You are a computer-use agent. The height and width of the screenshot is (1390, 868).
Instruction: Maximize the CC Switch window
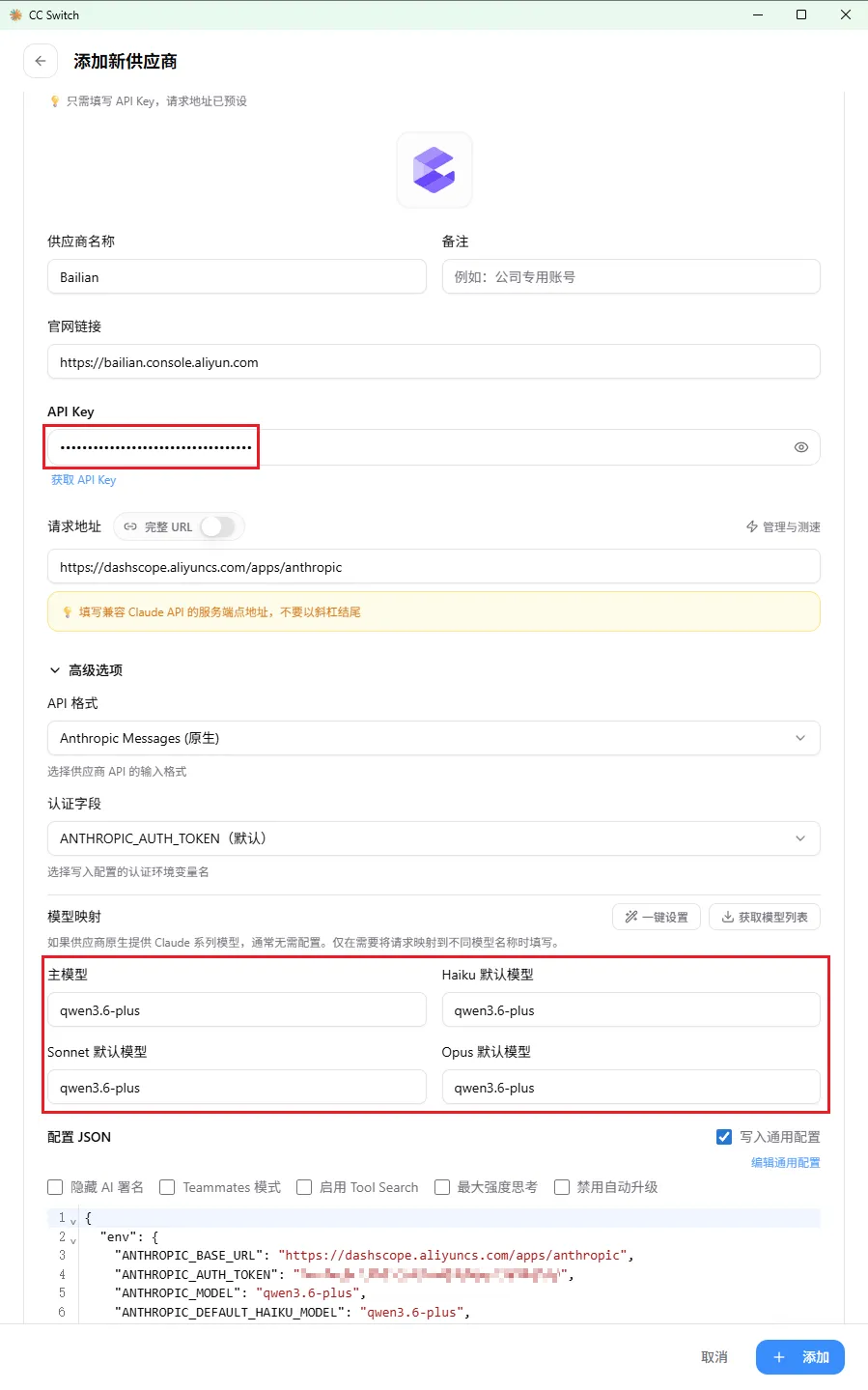click(801, 14)
